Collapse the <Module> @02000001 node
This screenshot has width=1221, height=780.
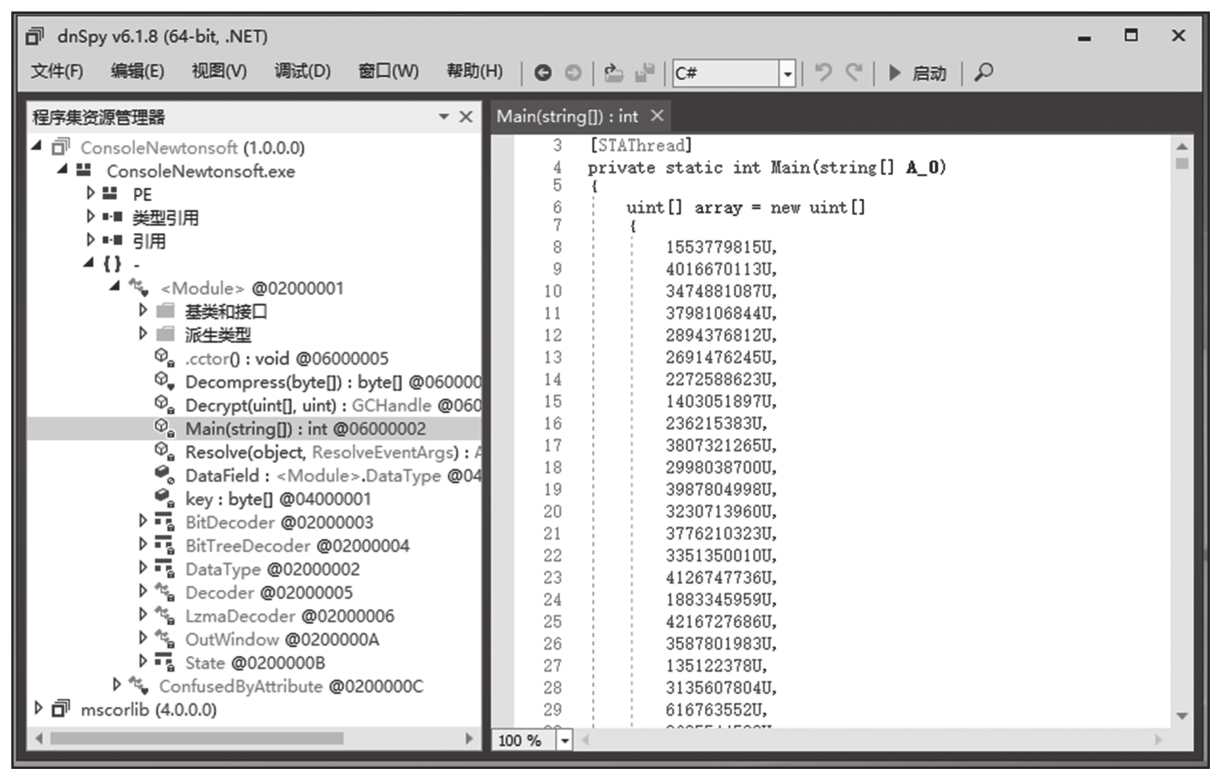[x=113, y=287]
